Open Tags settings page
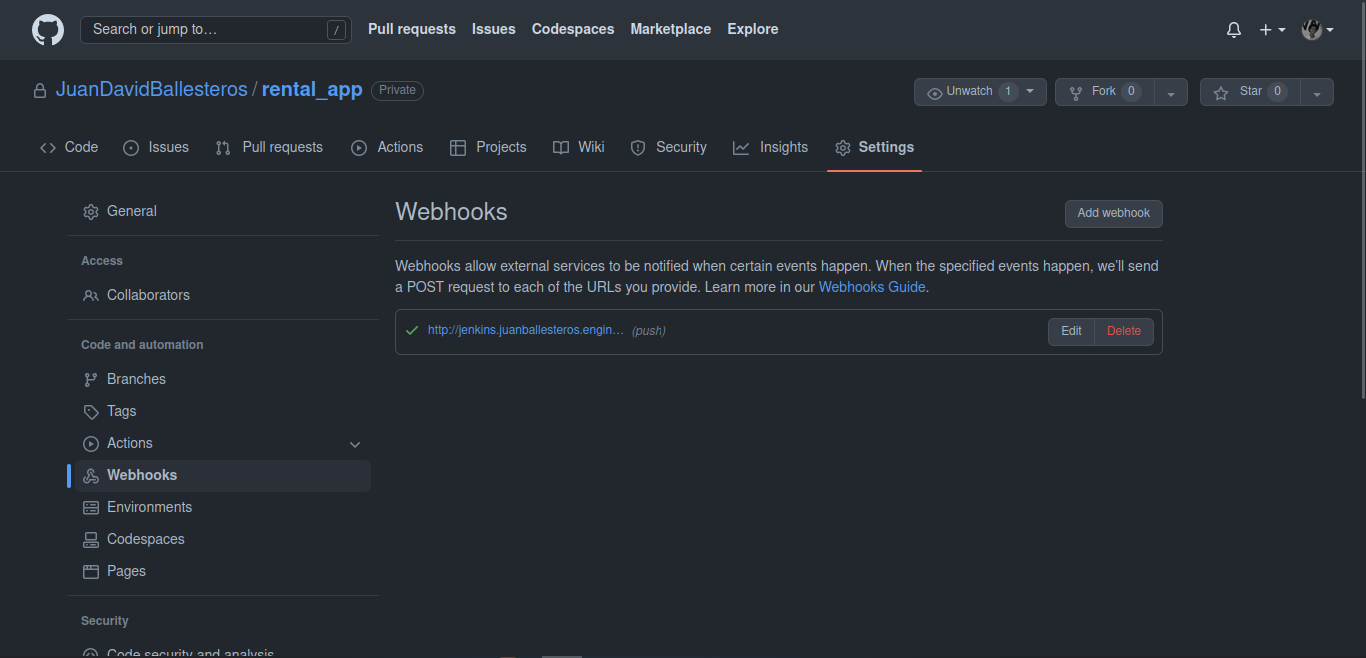The width and height of the screenshot is (1366, 658). pos(223,411)
